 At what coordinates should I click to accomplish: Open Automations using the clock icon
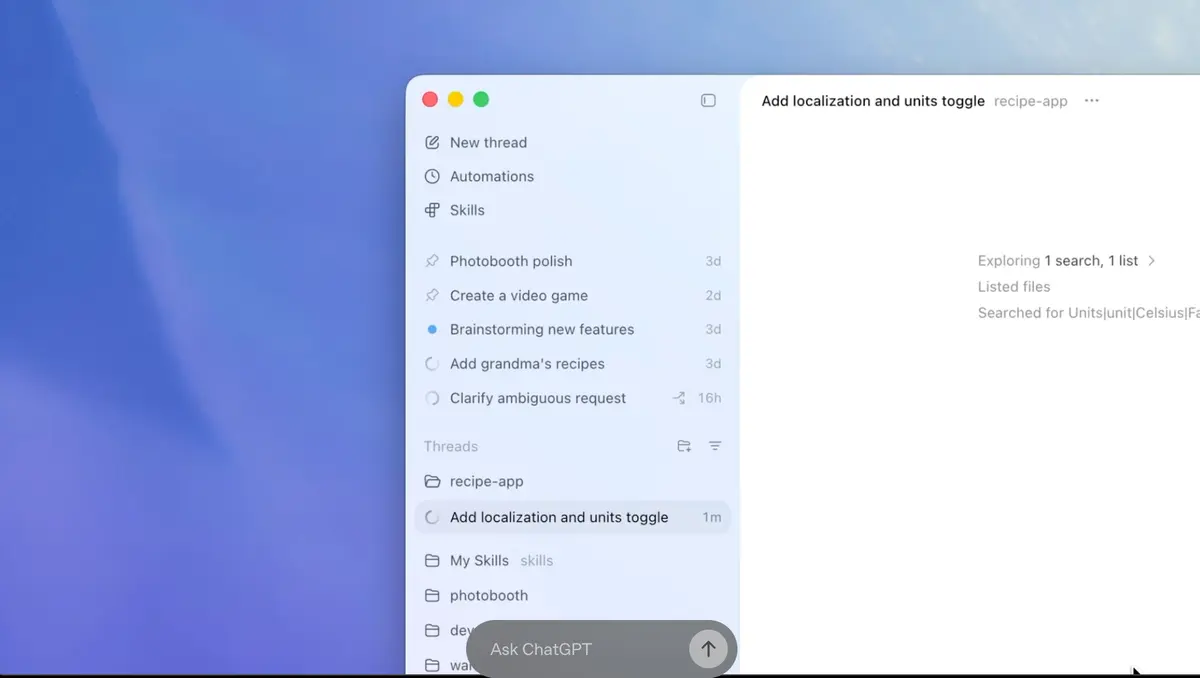pos(432,176)
